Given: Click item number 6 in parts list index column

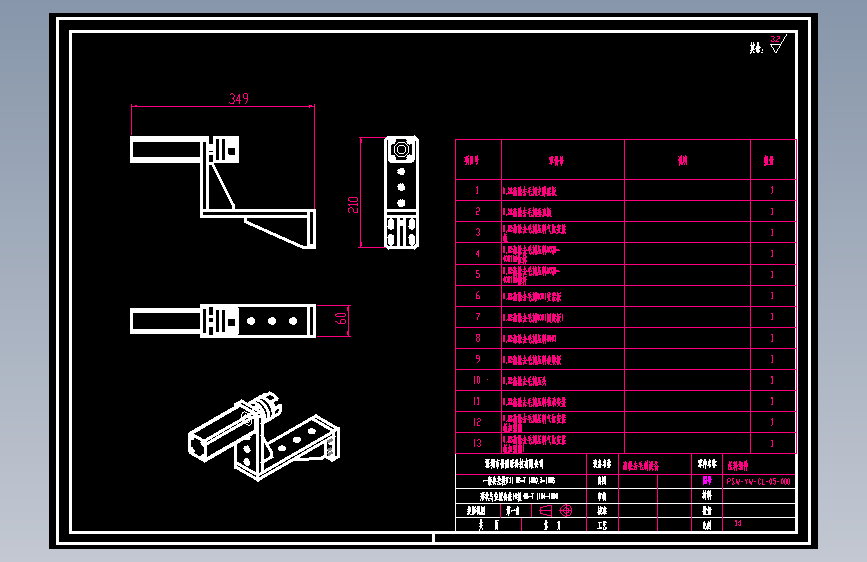Looking at the screenshot, I should [x=478, y=295].
